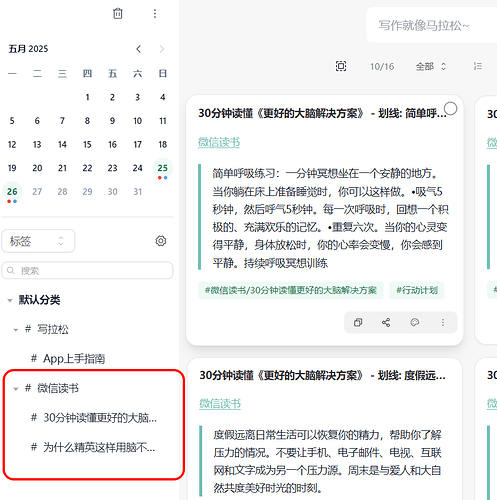Toggle the list view icon
Image resolution: width=497 pixels, height=500 pixels.
pos(478,66)
